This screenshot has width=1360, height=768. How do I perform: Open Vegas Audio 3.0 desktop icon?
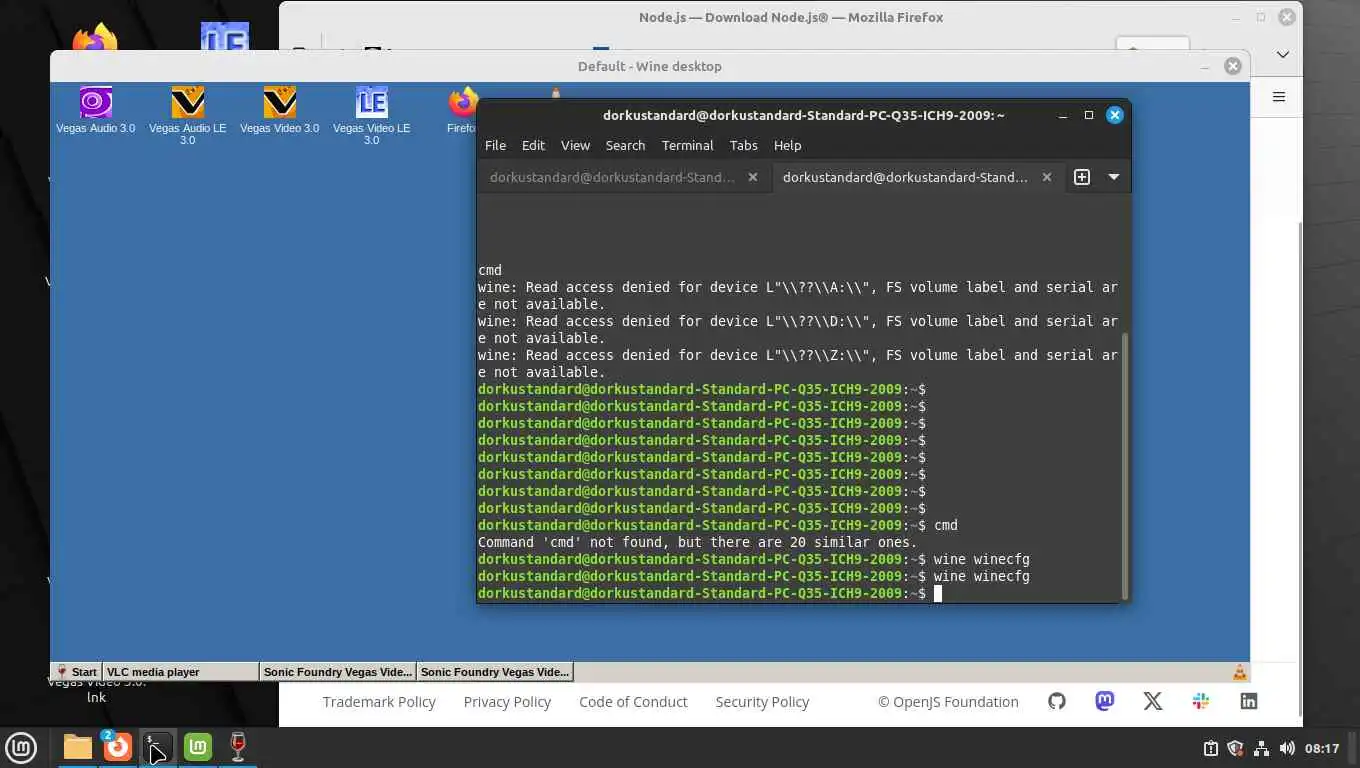[x=96, y=109]
